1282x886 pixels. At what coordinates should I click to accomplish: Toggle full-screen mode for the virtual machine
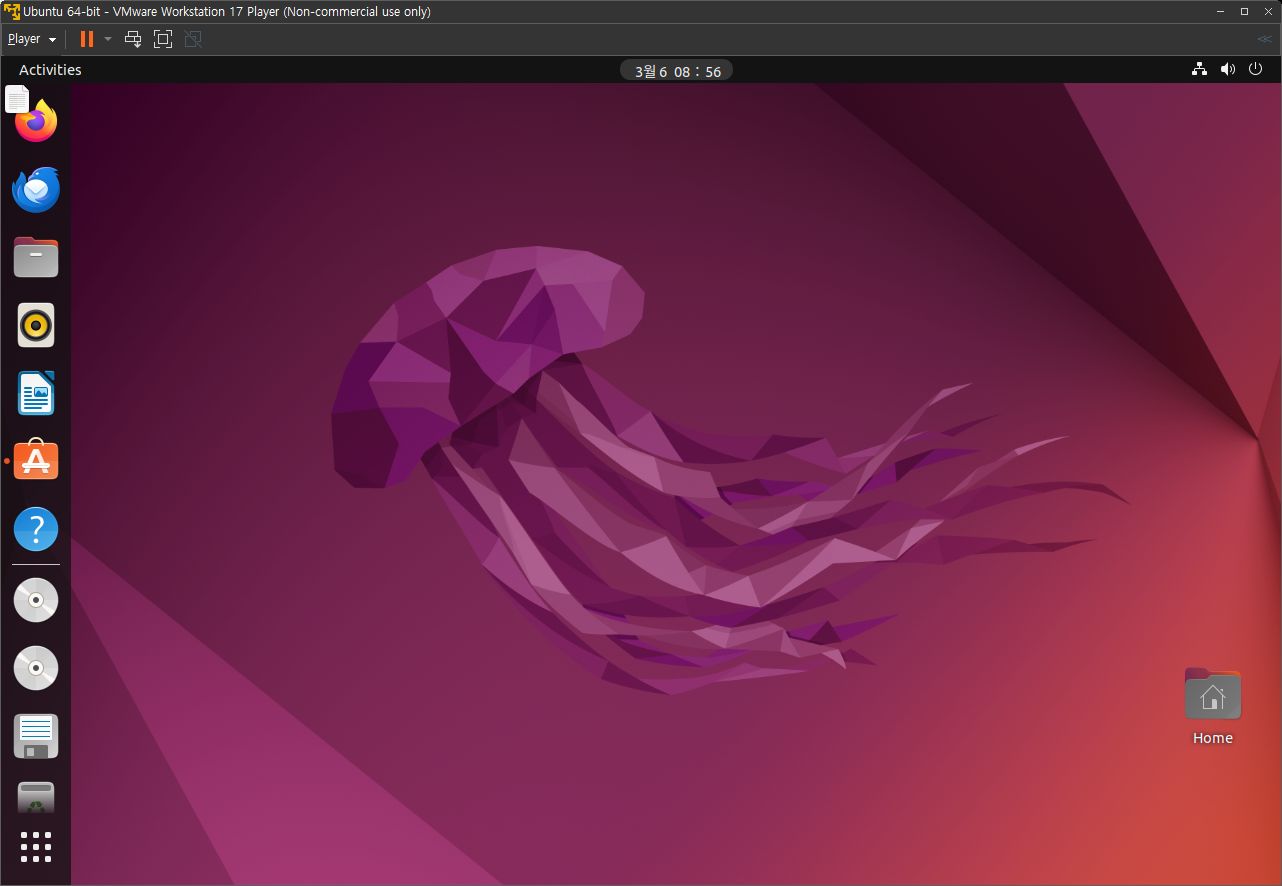(x=163, y=39)
